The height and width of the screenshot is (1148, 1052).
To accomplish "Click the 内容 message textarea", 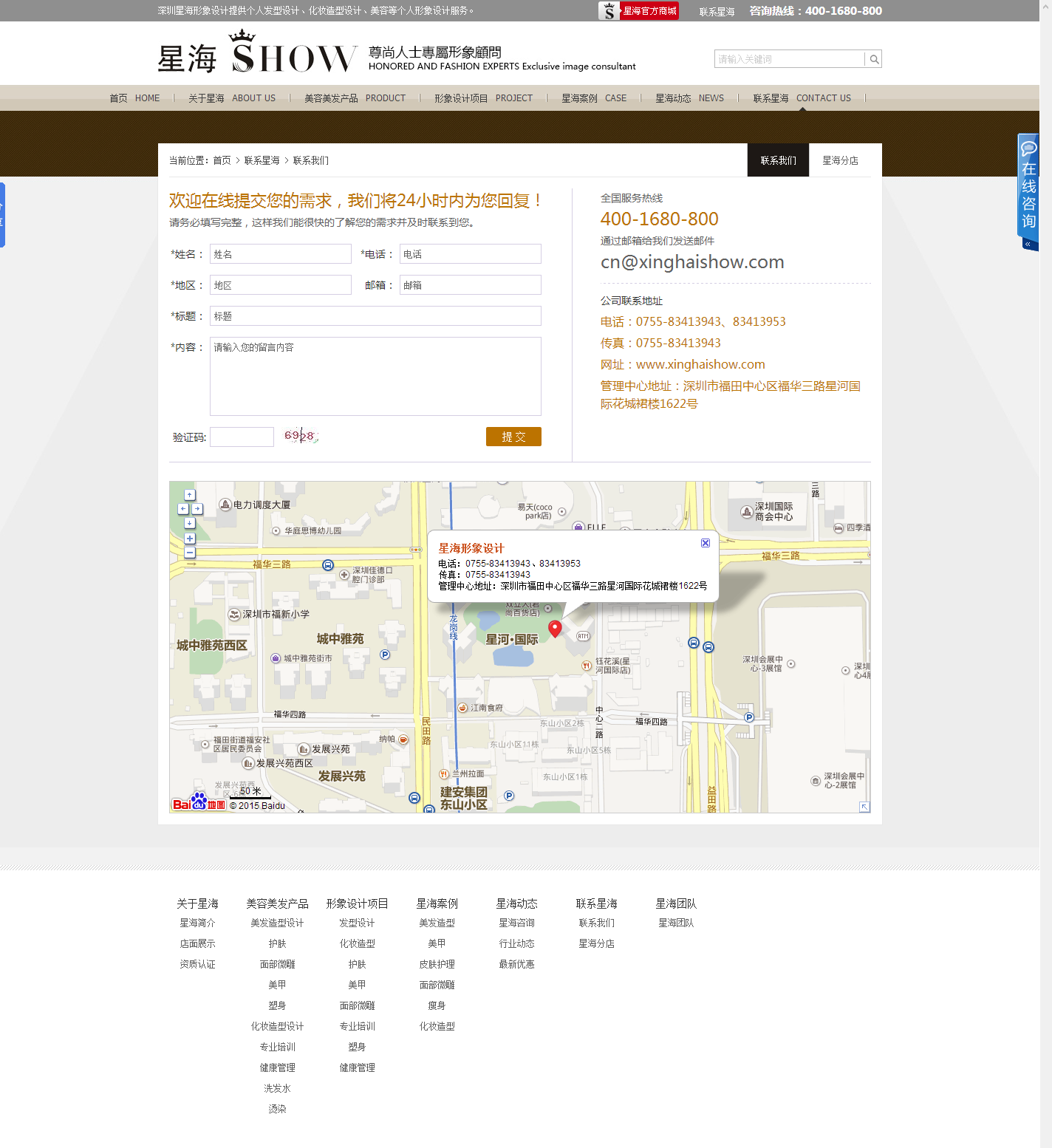I will click(375, 376).
